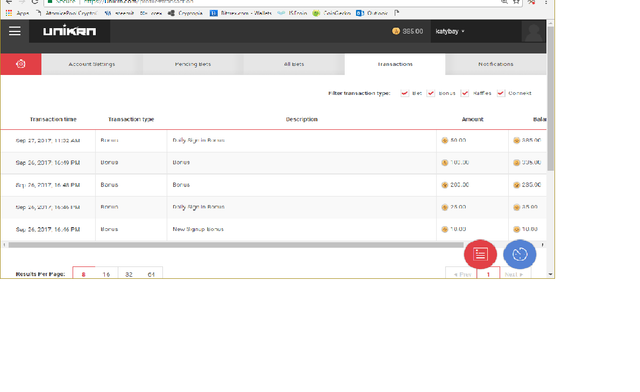
Task: Open the Outlook bookmark
Action: (x=372, y=13)
